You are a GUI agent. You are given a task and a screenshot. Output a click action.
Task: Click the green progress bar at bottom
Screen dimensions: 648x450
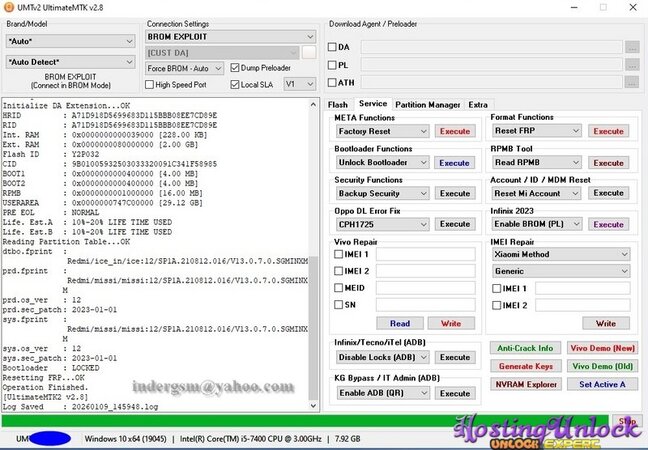pos(300,421)
